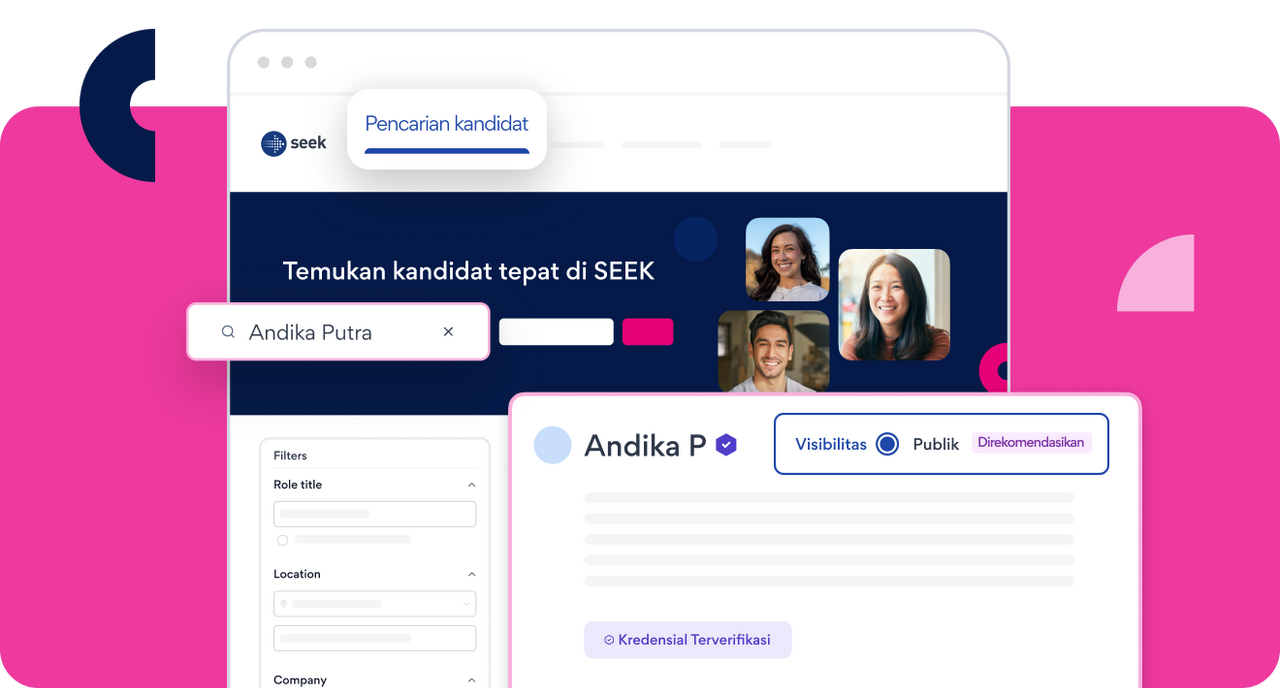1280x688 pixels.
Task: Click the round avatar next to Andika P
Action: (552, 445)
